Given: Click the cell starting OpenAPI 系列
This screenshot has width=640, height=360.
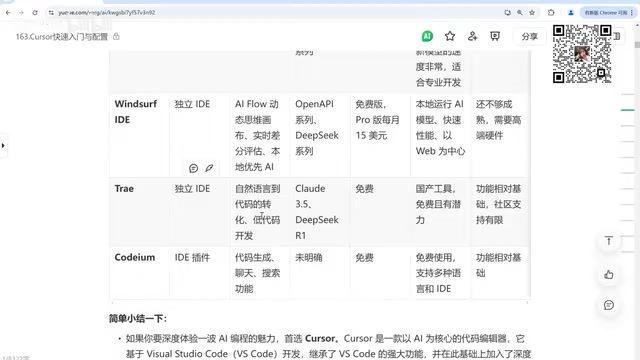Looking at the screenshot, I should click(x=320, y=135).
